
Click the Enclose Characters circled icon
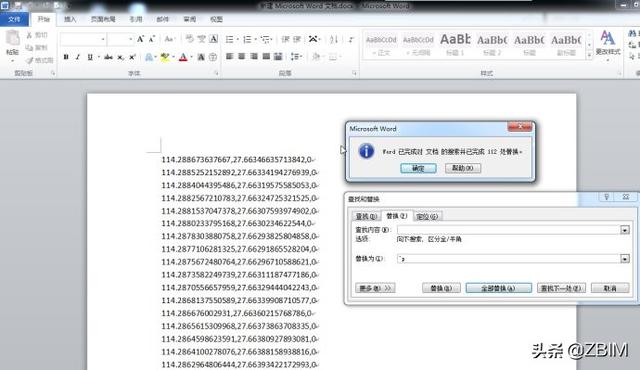(213, 57)
